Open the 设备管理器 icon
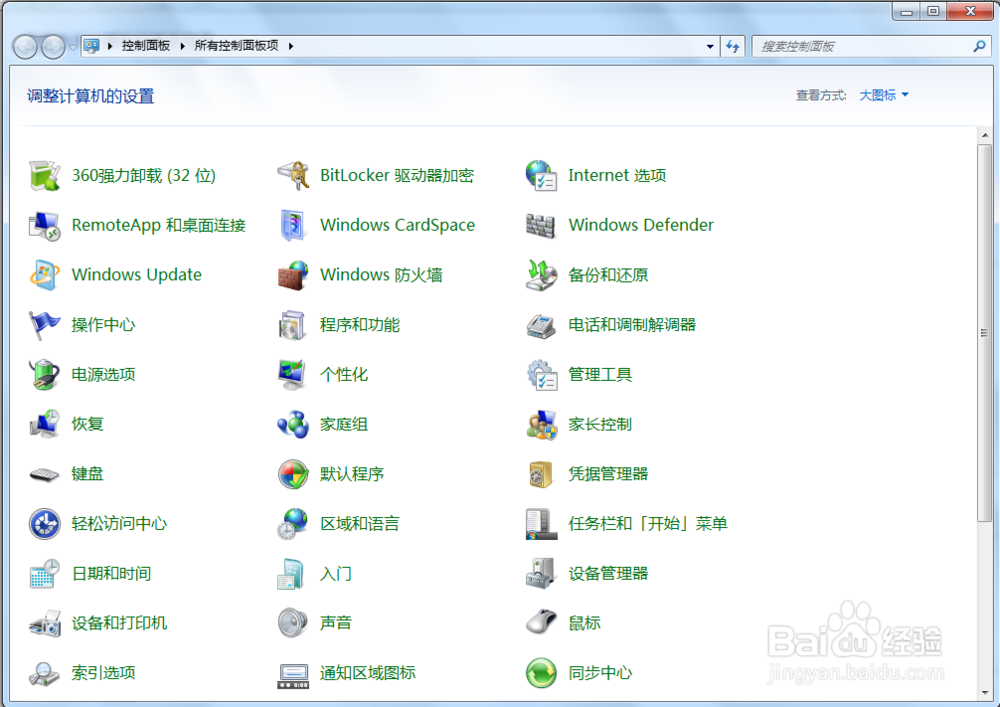1000x707 pixels. pos(541,573)
